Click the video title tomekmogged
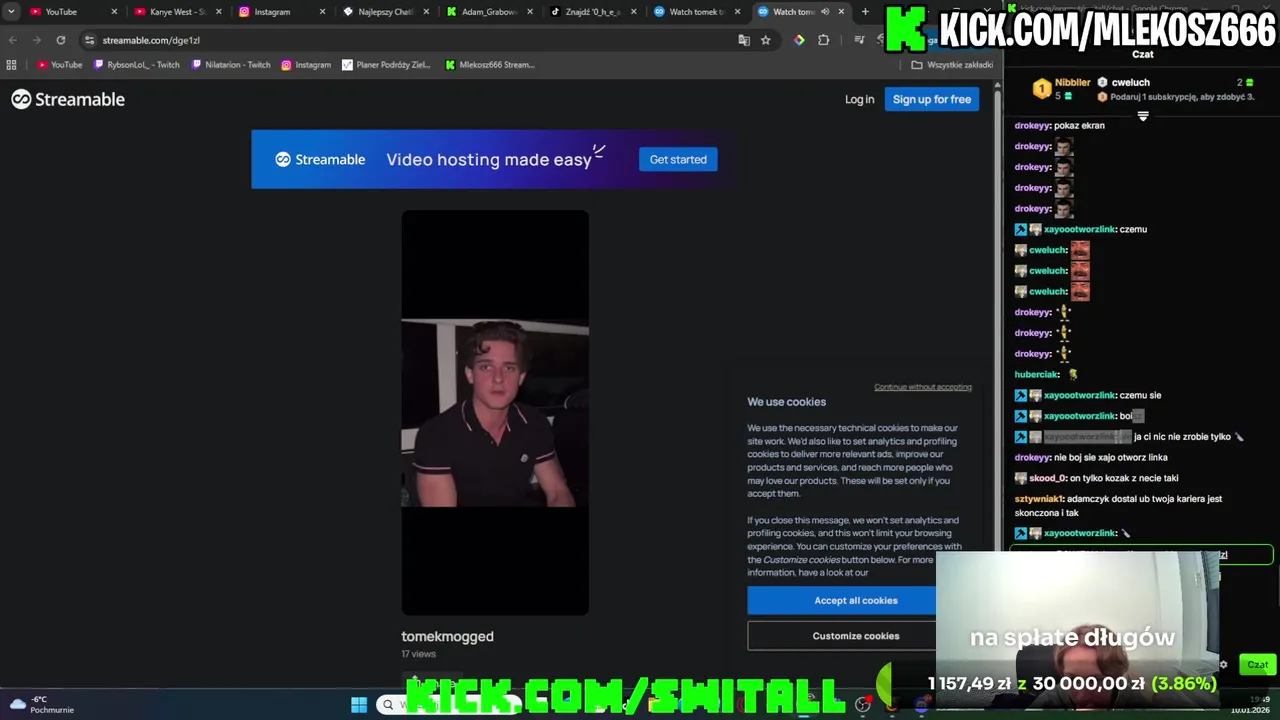Screen dimensions: 1280x720 click(447, 636)
